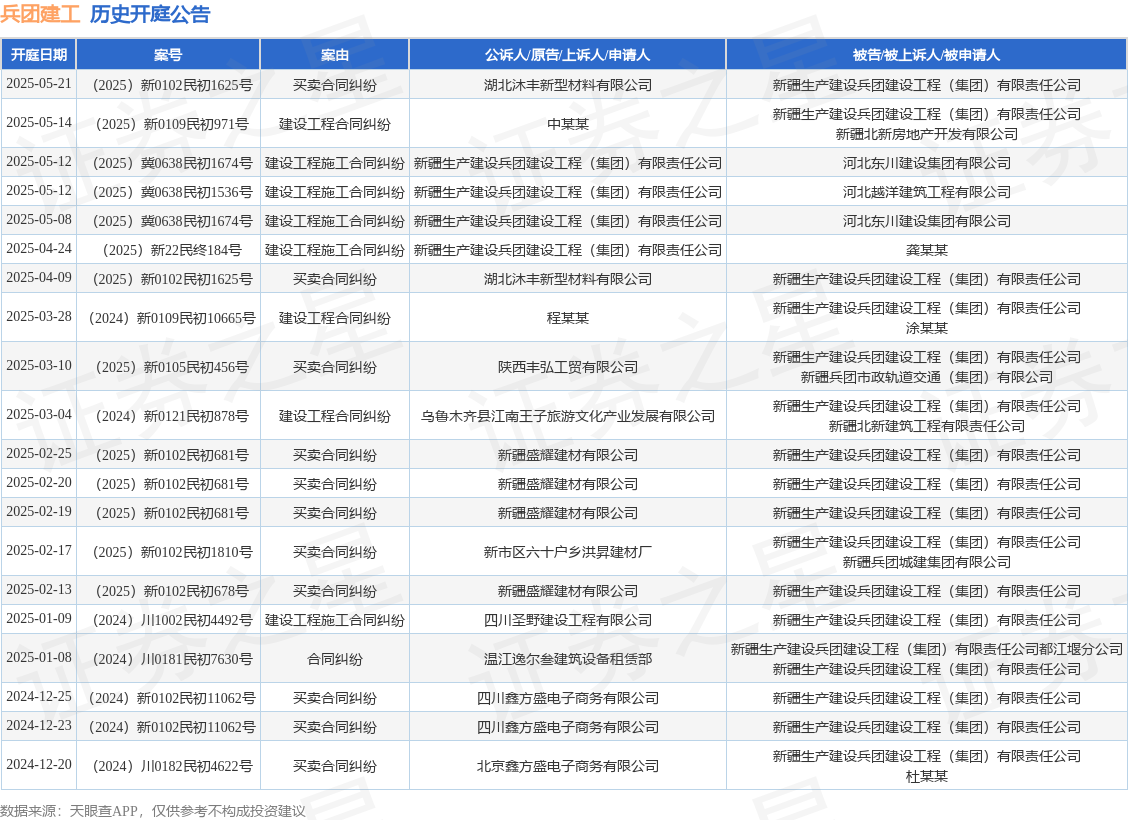Click date 2025-03-04
This screenshot has height=820, width=1128.
tap(39, 414)
